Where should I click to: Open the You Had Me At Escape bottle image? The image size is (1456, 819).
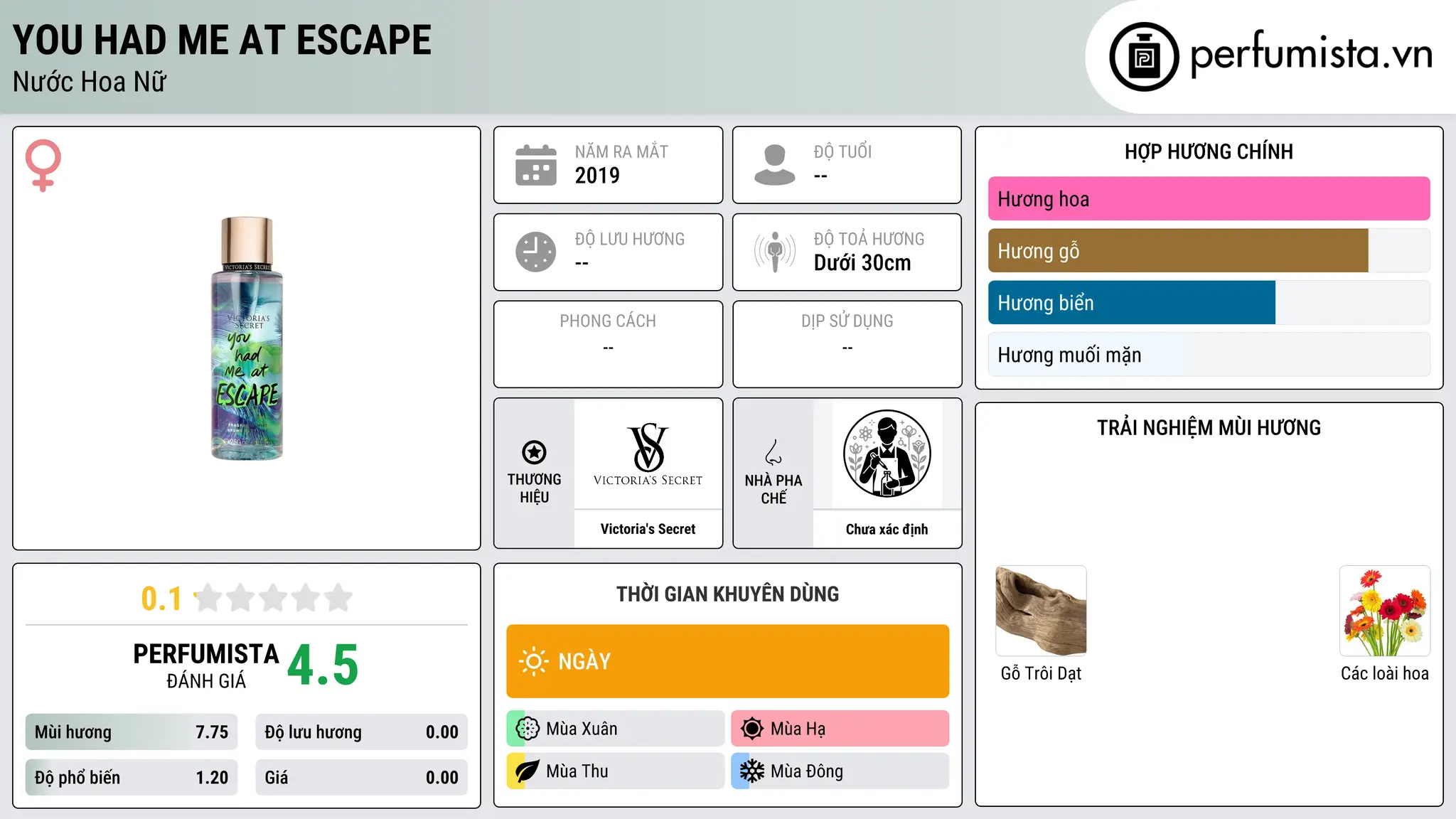[x=247, y=338]
